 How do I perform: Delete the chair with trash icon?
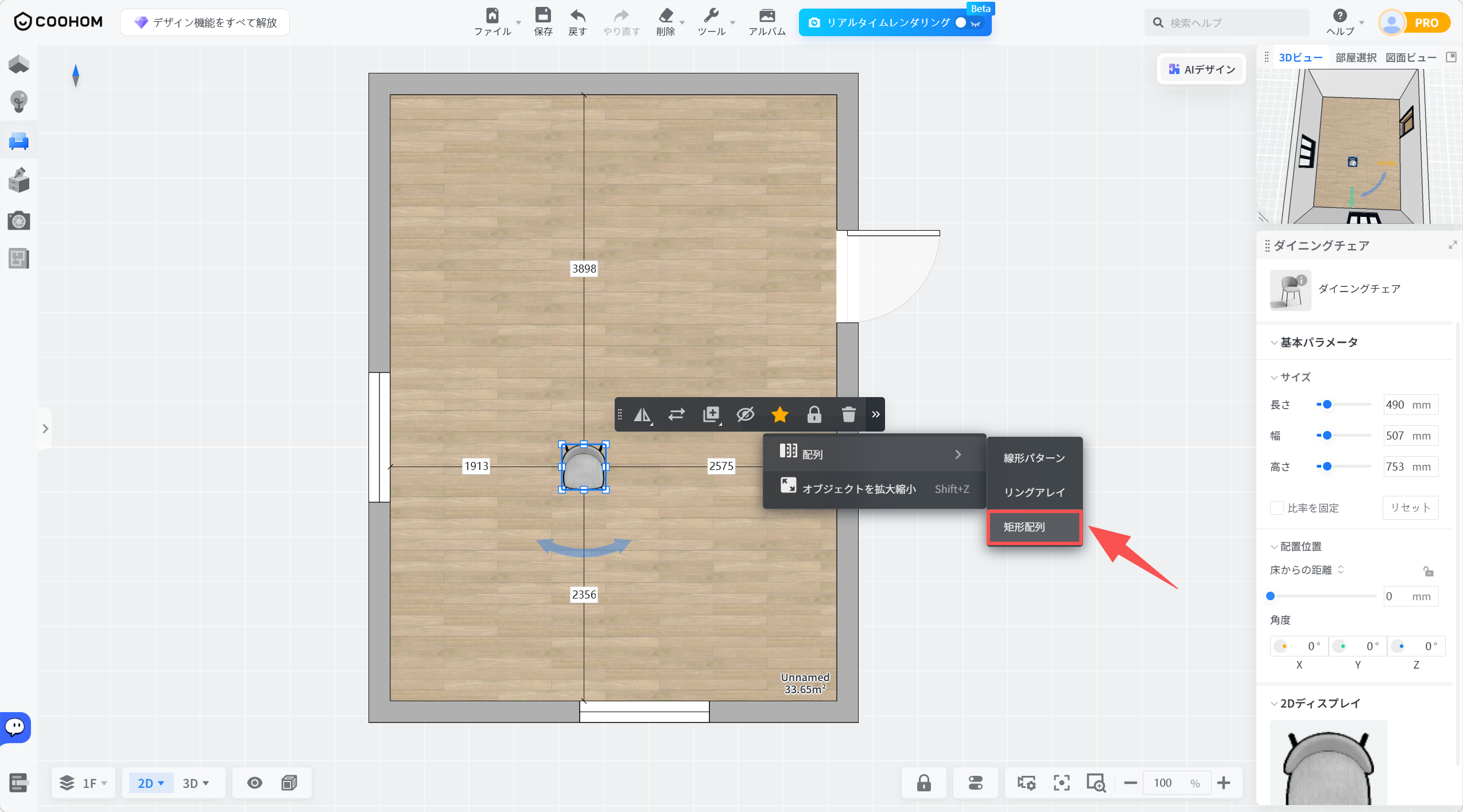849,414
